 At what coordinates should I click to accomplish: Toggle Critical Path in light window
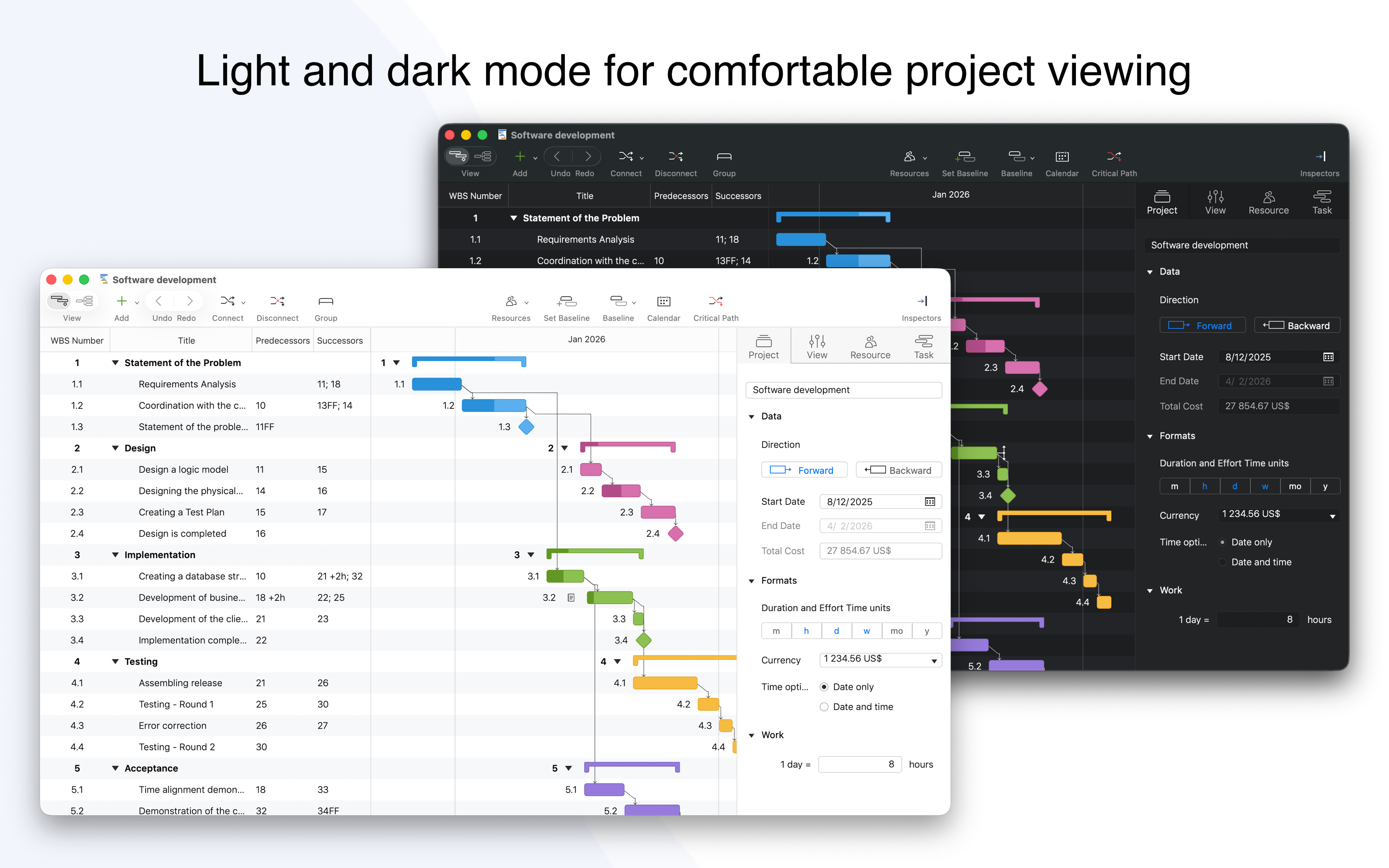715,301
